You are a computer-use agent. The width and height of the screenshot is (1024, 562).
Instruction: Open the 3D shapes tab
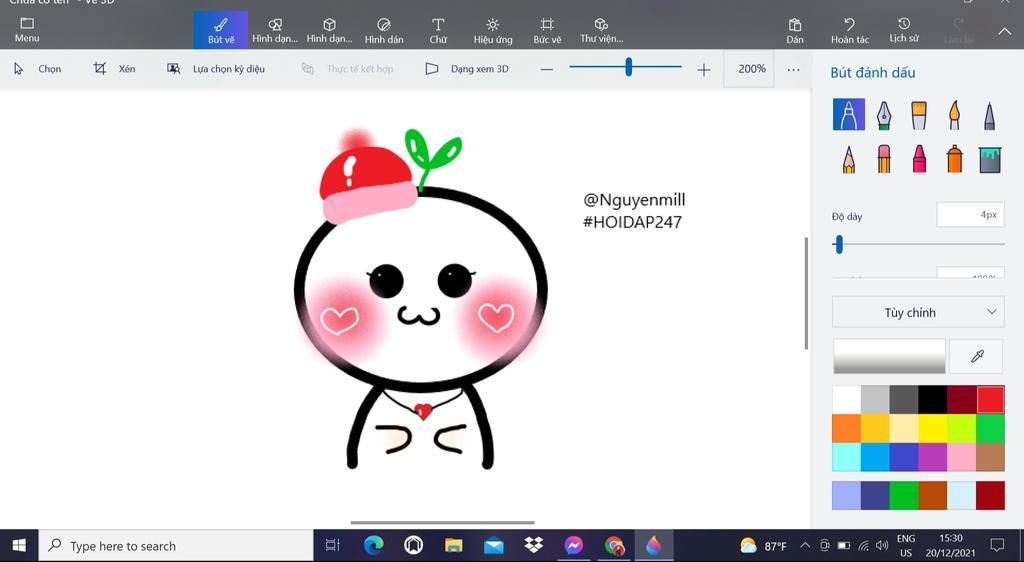coord(330,30)
